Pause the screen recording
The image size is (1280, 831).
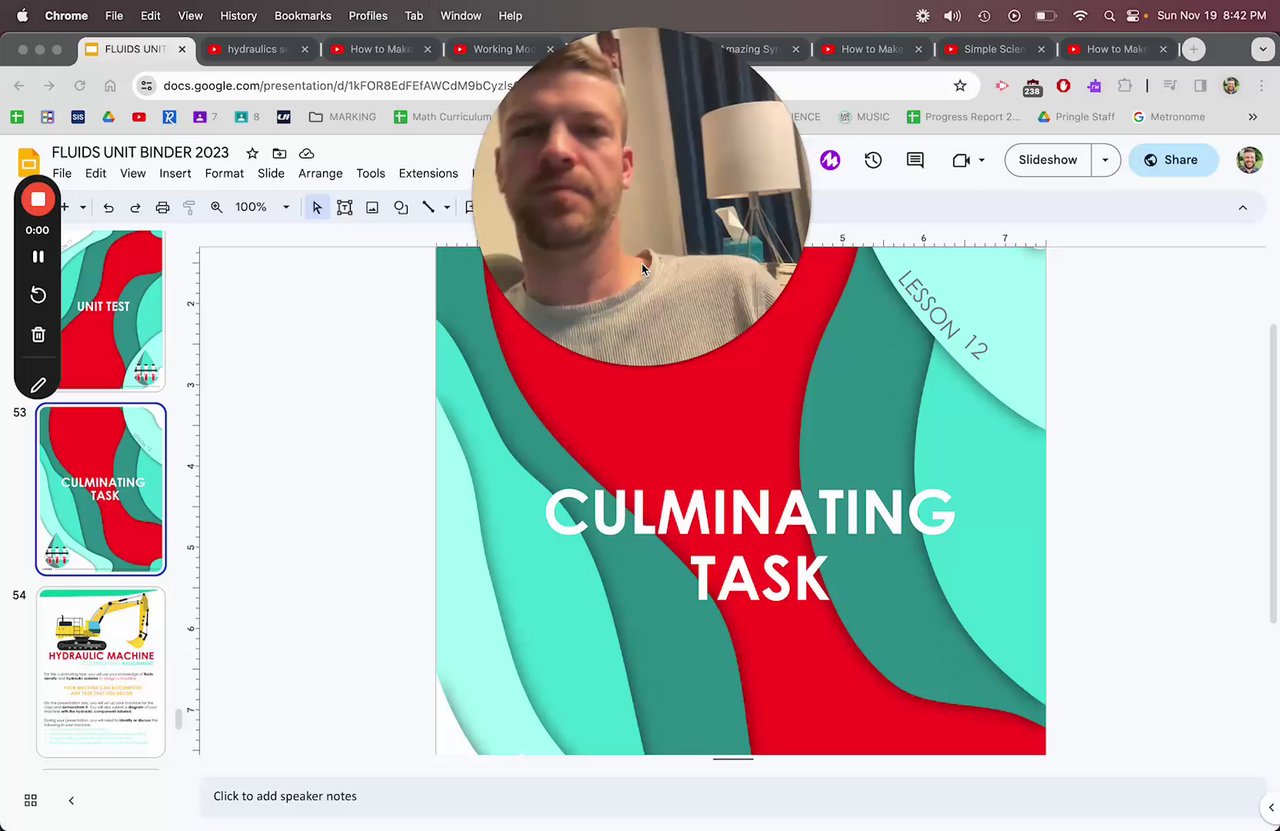[38, 257]
